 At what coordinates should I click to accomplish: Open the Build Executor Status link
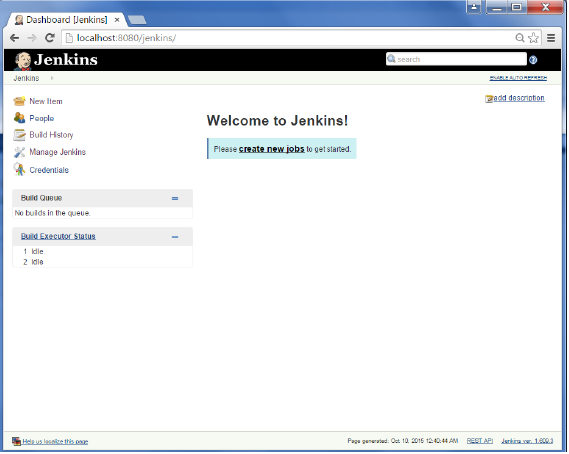[x=58, y=236]
